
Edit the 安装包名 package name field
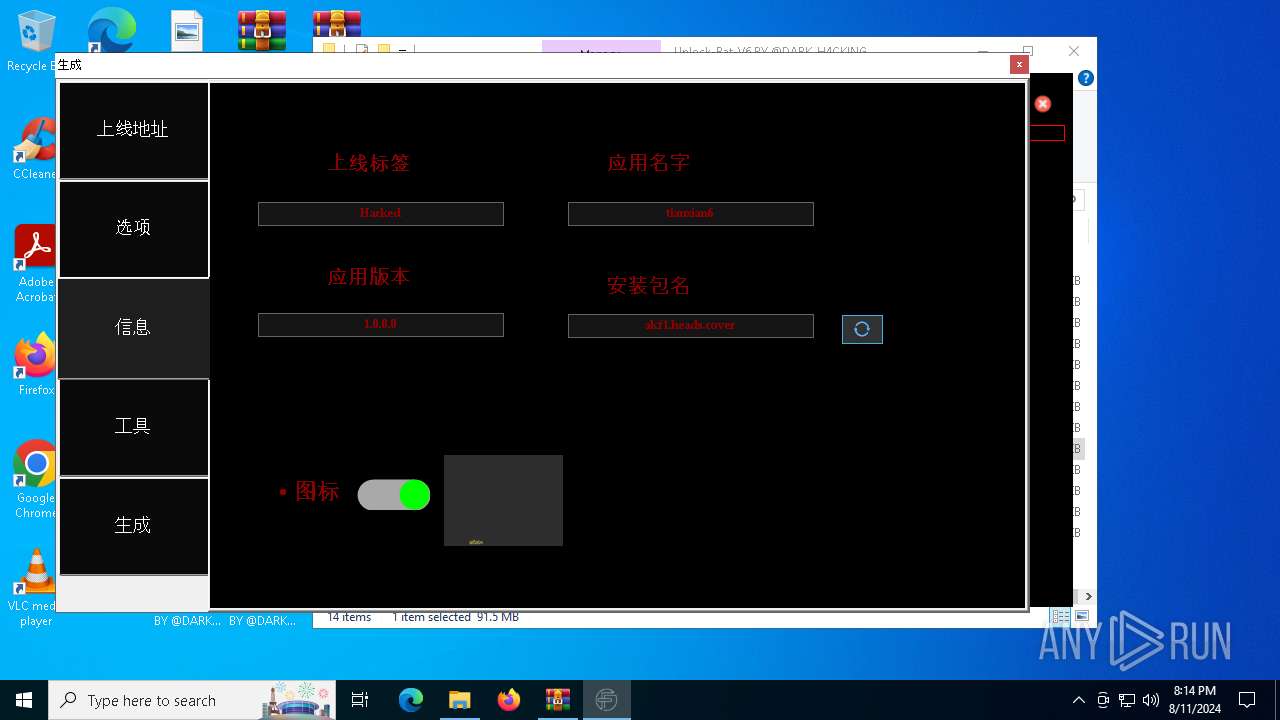coord(691,326)
